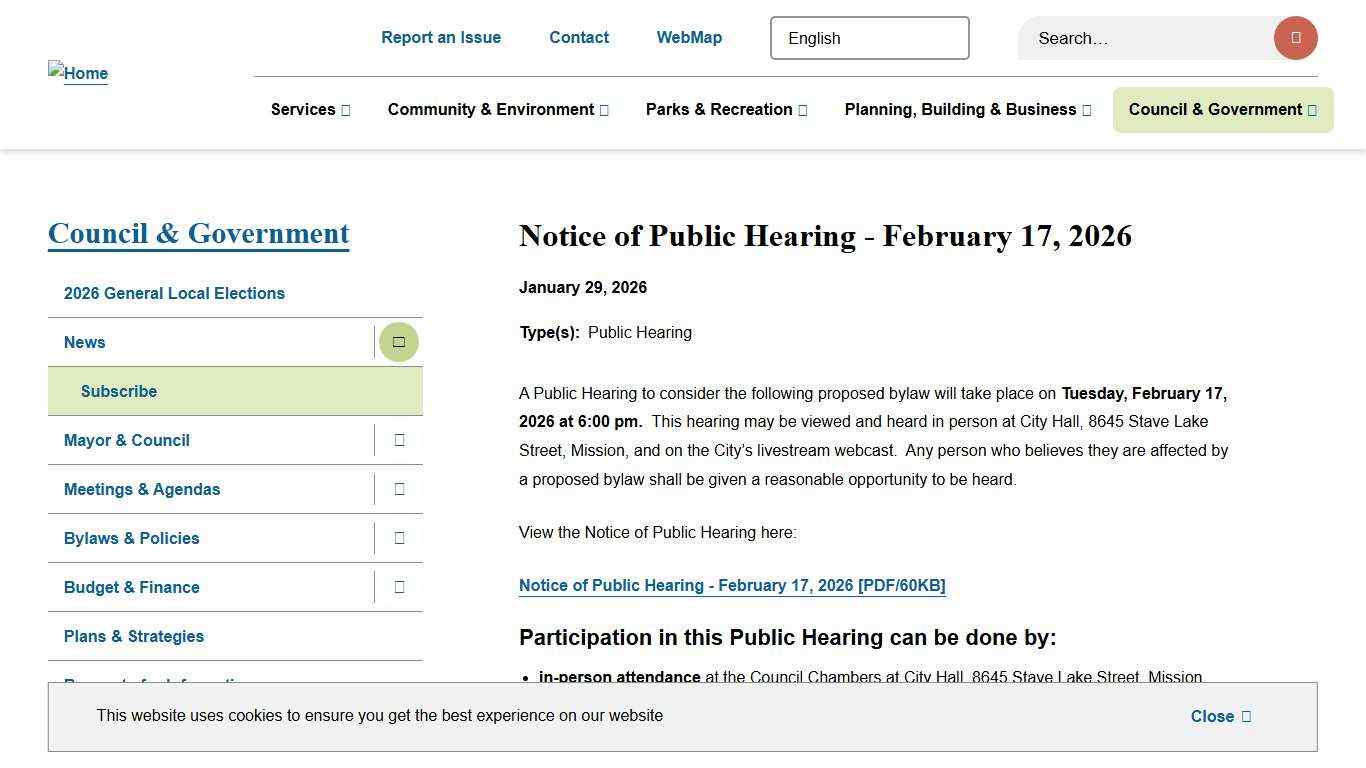Expand the Mayor & Council submenu
The height and width of the screenshot is (768, 1366).
(398, 440)
